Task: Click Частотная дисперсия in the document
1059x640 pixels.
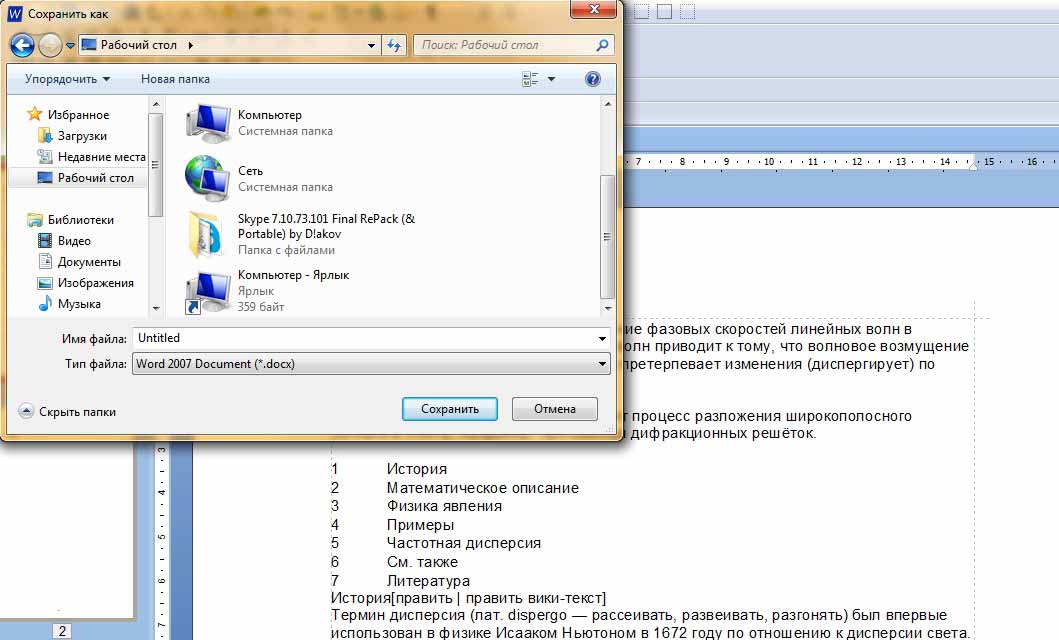Action: (x=464, y=543)
